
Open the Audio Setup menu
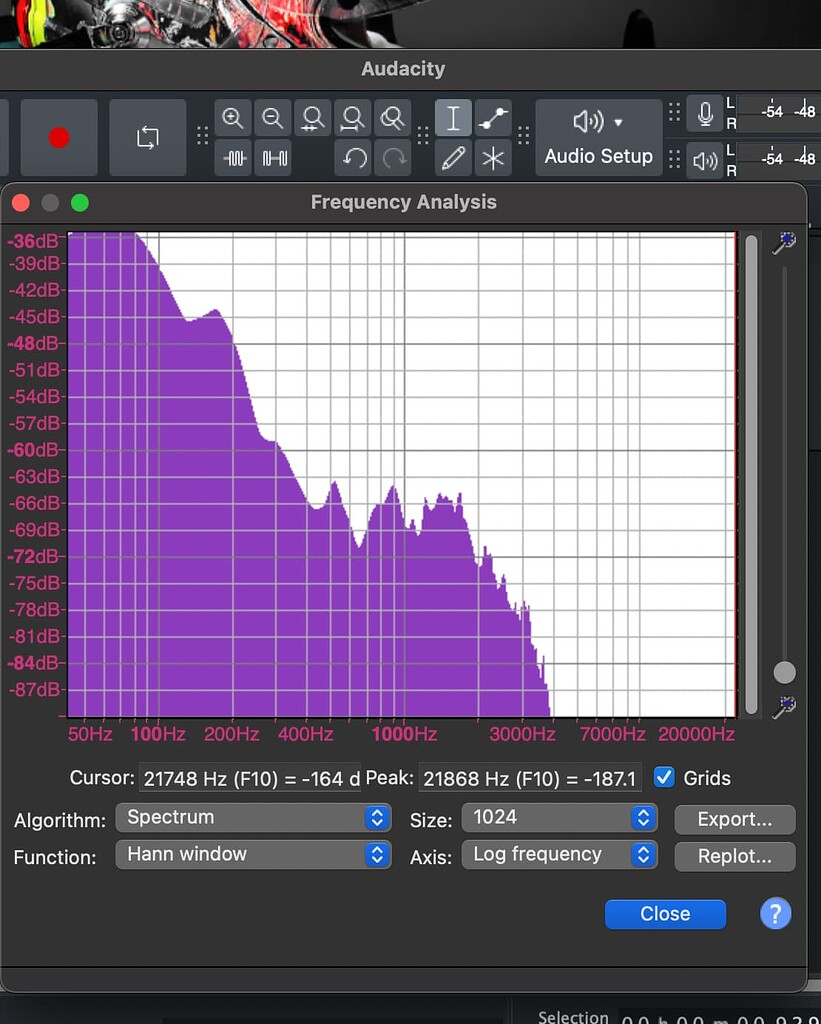tap(598, 137)
